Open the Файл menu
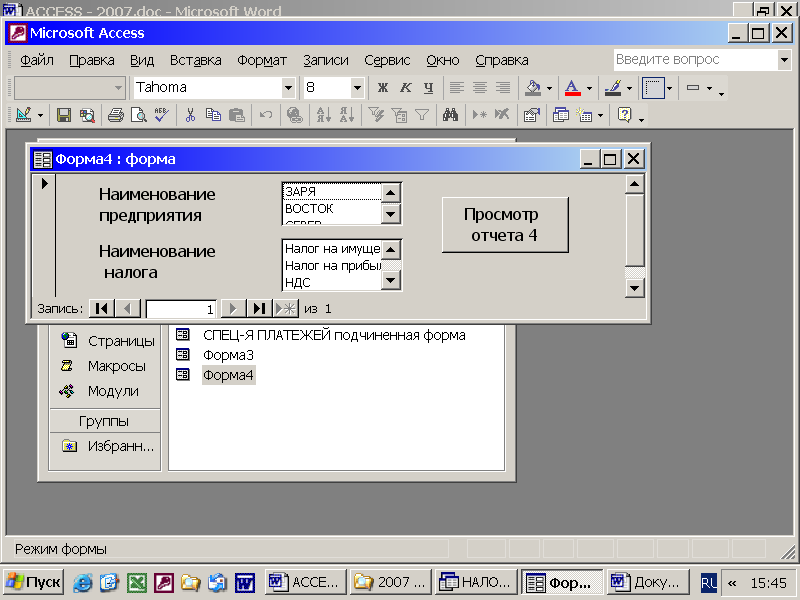This screenshot has height=600, width=800. 37,60
